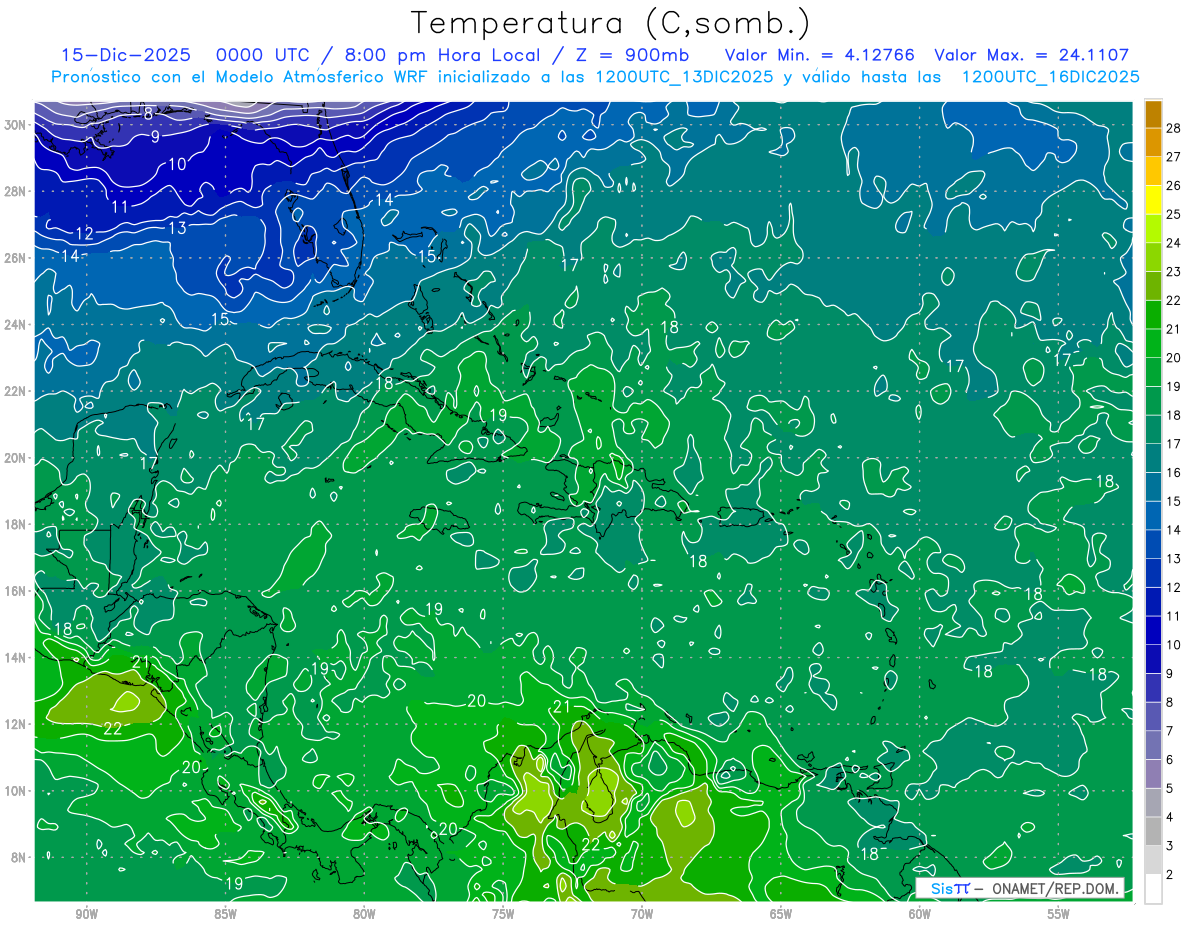Click the "12N" latitude axis label
The width and height of the screenshot is (1200, 927).
17,724
